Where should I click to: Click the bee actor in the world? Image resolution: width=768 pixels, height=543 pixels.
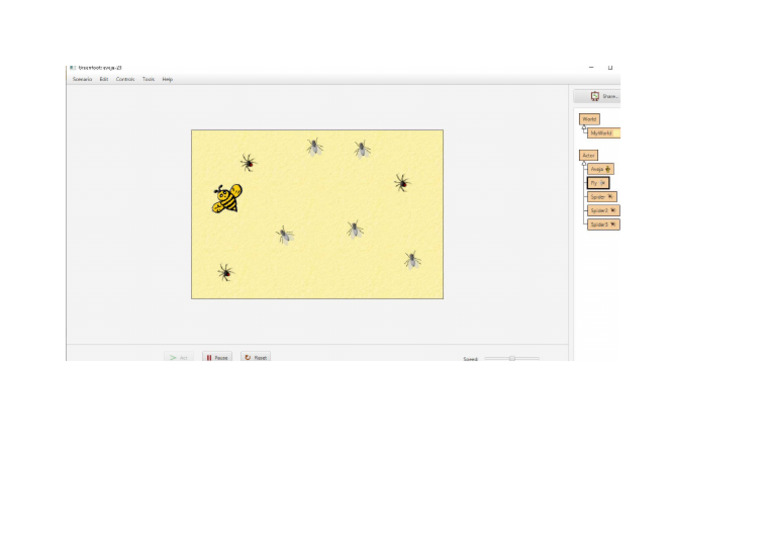(x=227, y=198)
